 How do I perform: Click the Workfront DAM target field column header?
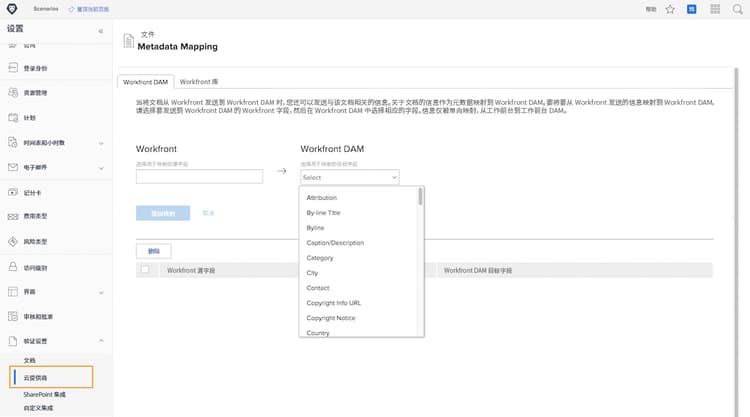477,270
